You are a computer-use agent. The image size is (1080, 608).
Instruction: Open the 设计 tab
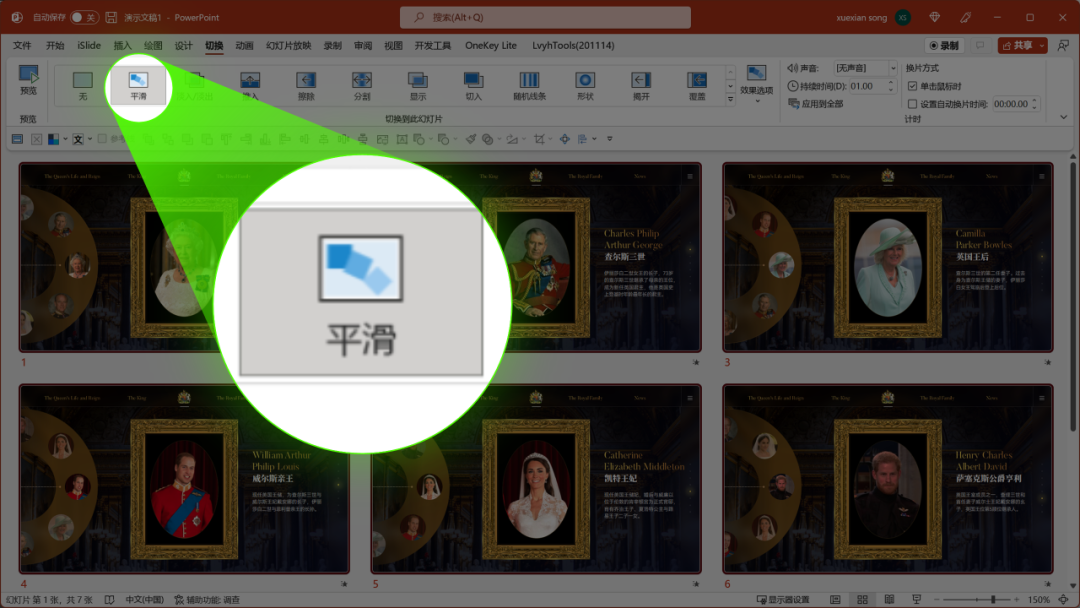click(x=183, y=45)
